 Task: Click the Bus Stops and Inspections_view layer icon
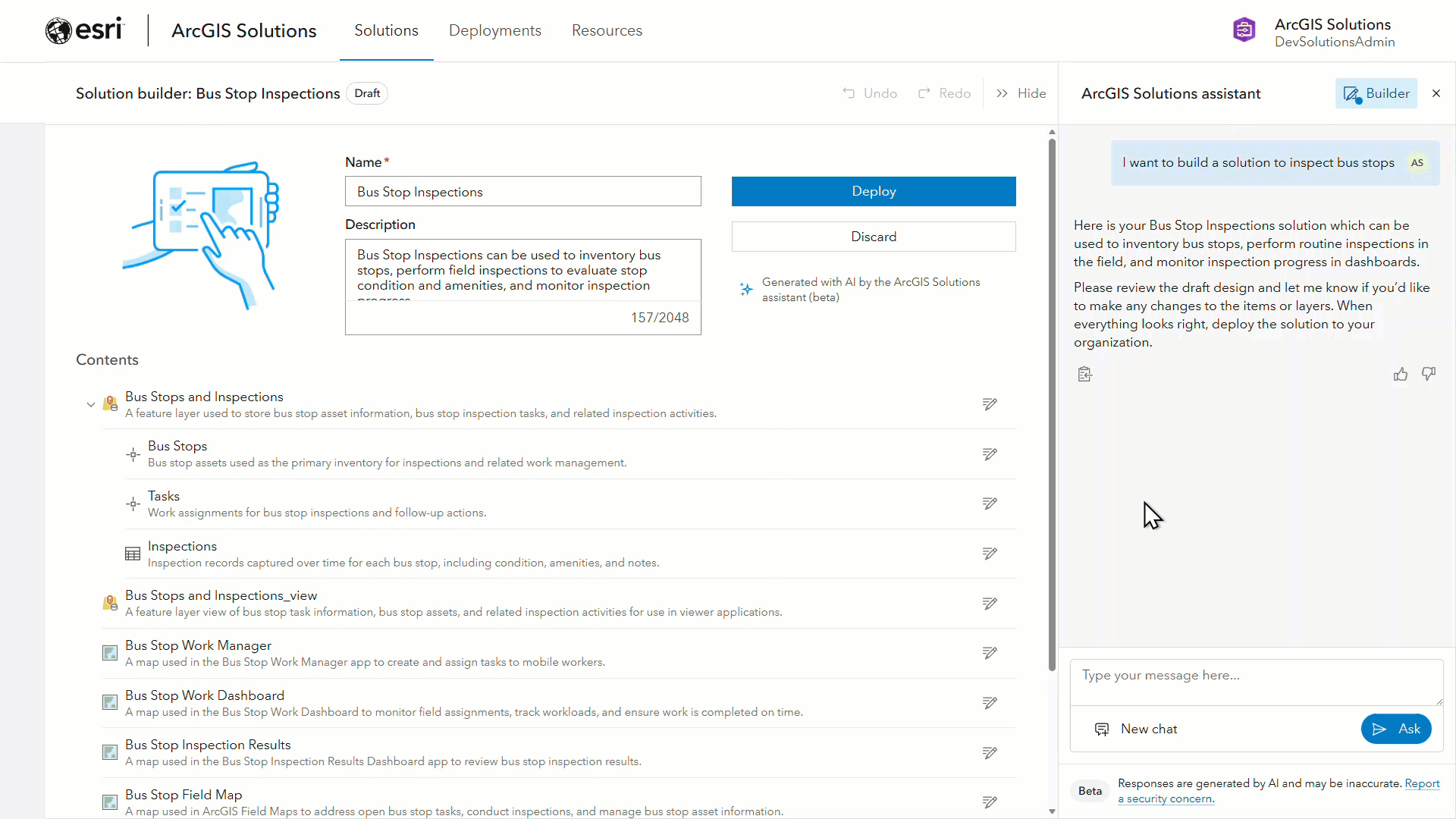tap(110, 603)
